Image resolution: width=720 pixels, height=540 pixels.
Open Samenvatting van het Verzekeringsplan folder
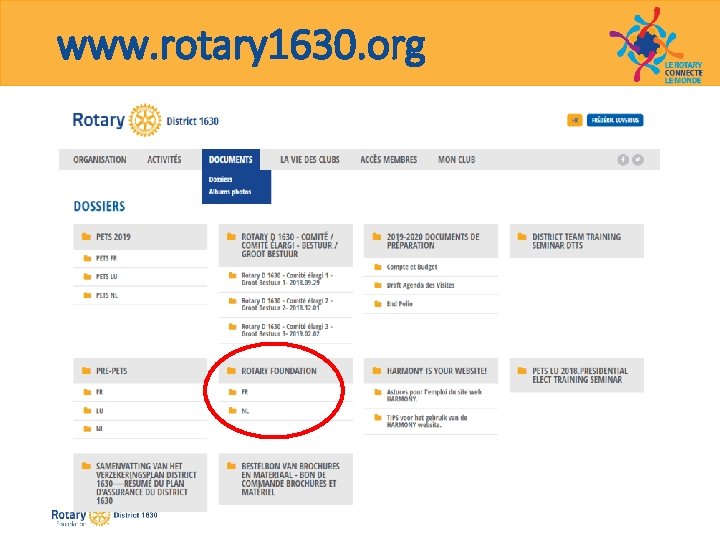140,483
